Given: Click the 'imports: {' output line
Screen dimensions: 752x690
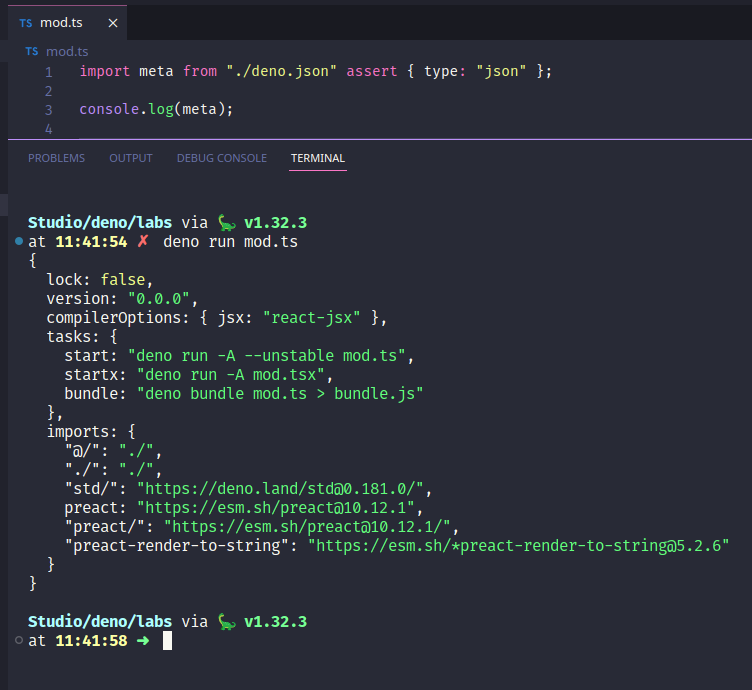Looking at the screenshot, I should [x=91, y=432].
